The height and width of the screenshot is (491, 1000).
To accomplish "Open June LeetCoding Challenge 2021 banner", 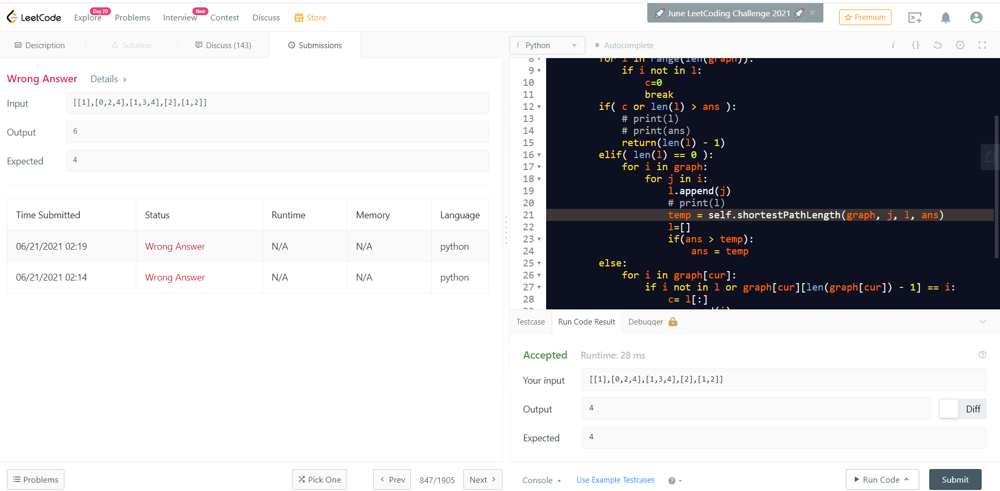I will click(x=729, y=13).
